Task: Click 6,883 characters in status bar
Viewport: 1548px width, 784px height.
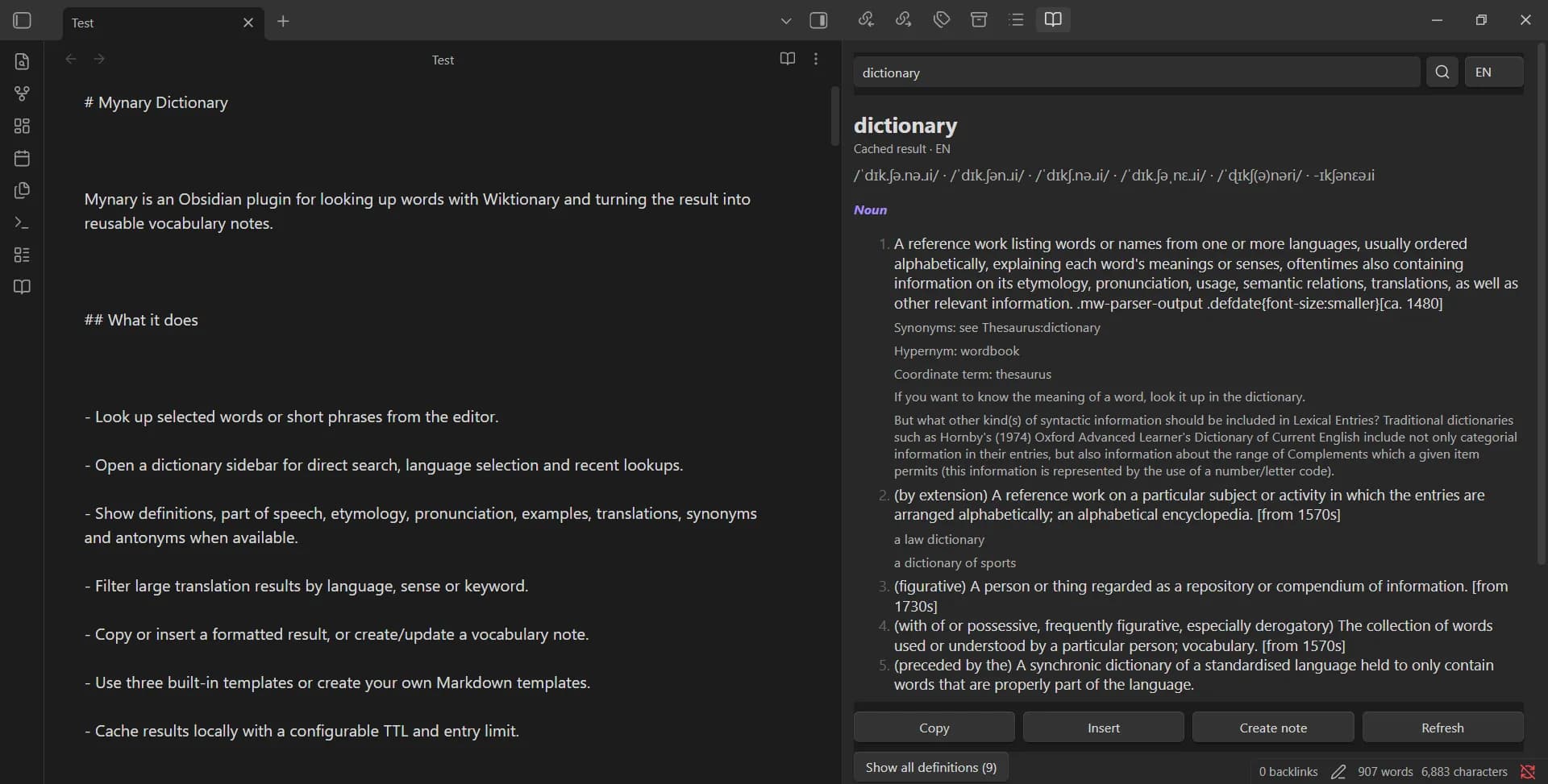Action: pyautogui.click(x=1464, y=772)
